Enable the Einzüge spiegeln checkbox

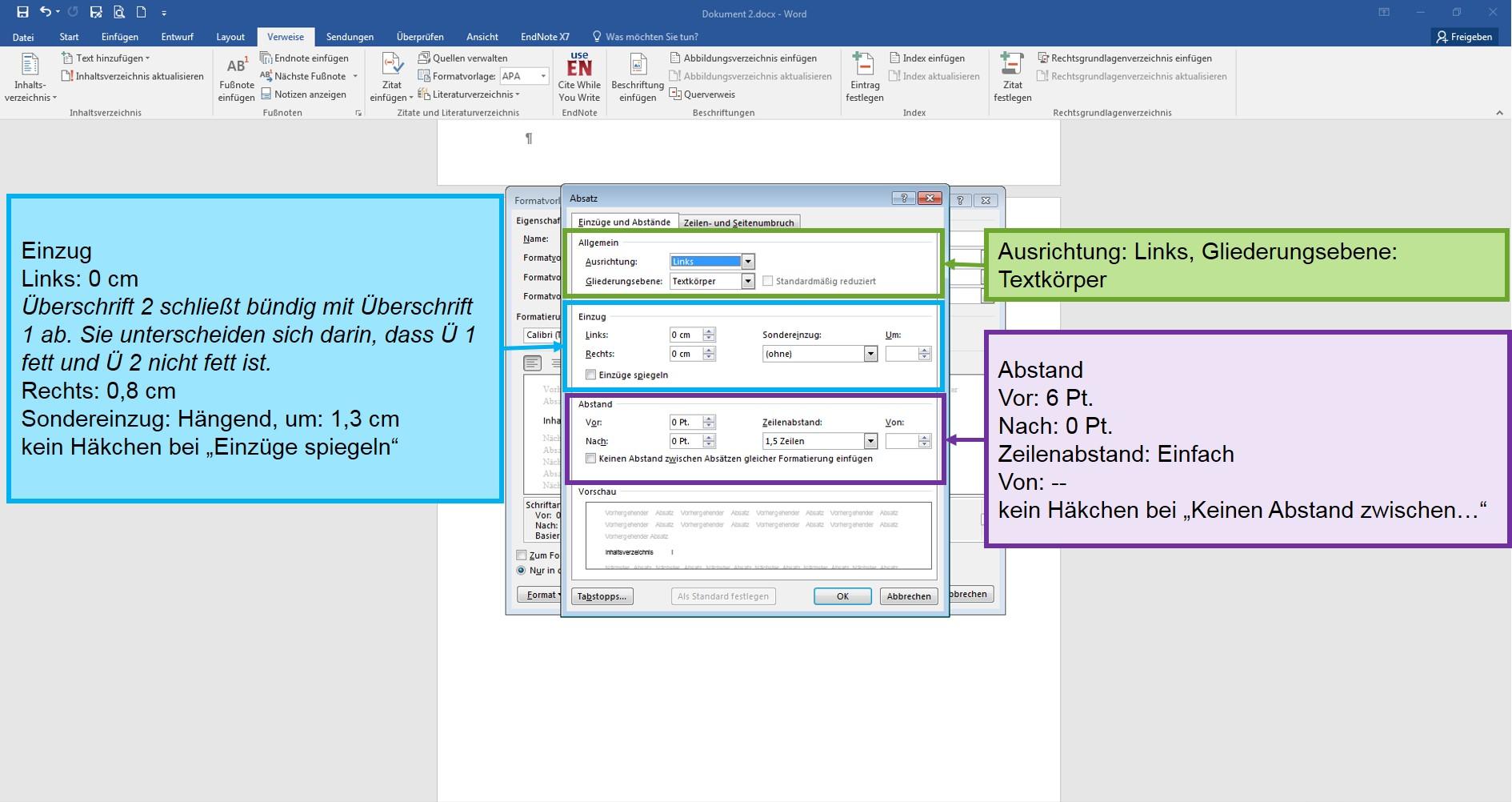(590, 375)
